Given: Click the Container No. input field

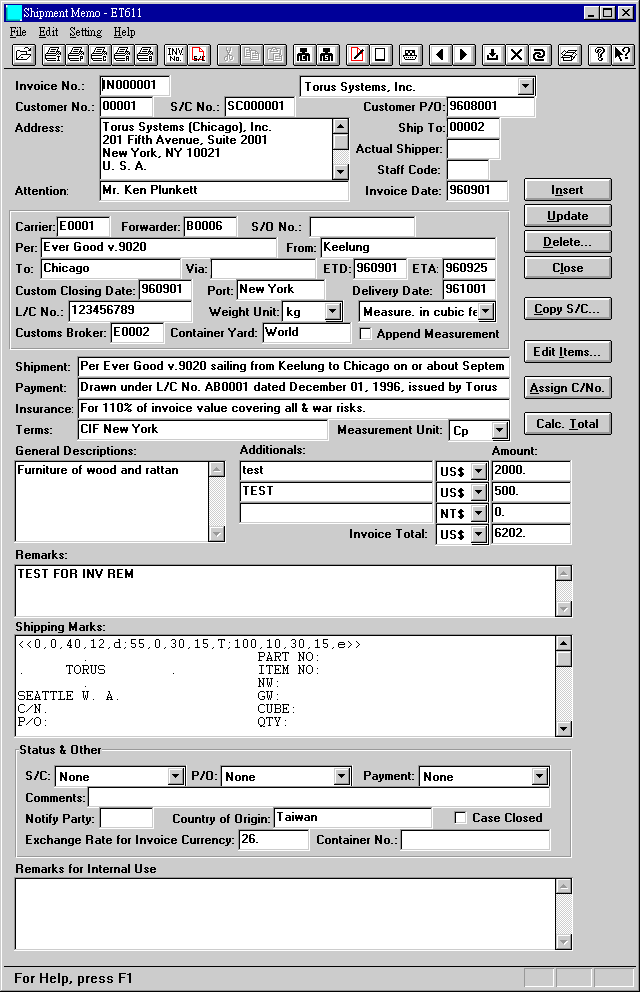Looking at the screenshot, I should coord(475,840).
